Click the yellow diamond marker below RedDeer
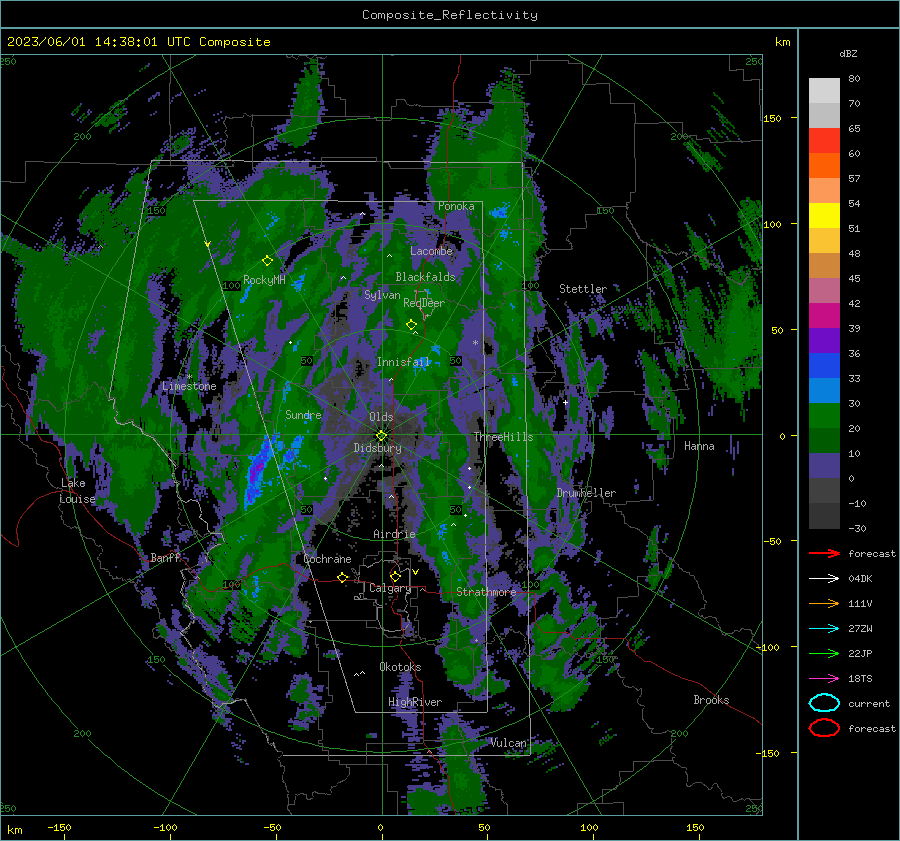900x841 pixels. pos(411,325)
